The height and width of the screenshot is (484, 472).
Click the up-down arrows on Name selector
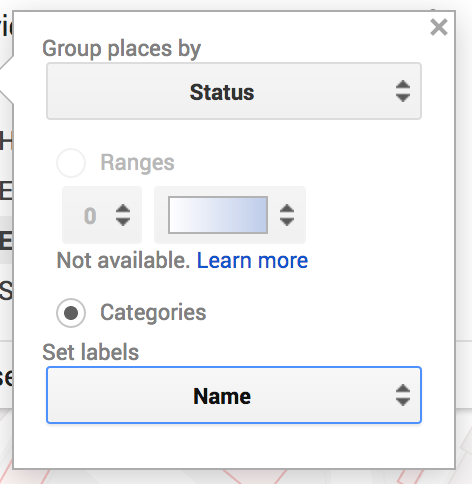403,395
